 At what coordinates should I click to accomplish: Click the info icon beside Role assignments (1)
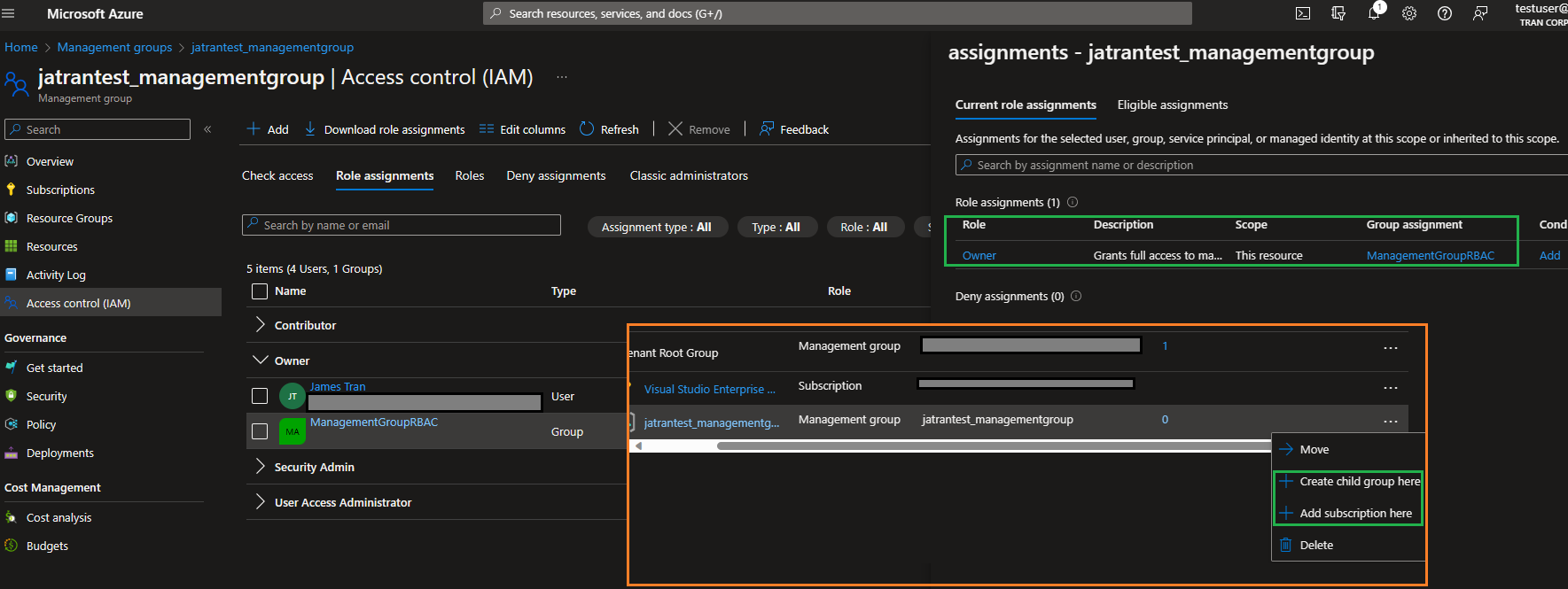[x=1073, y=202]
